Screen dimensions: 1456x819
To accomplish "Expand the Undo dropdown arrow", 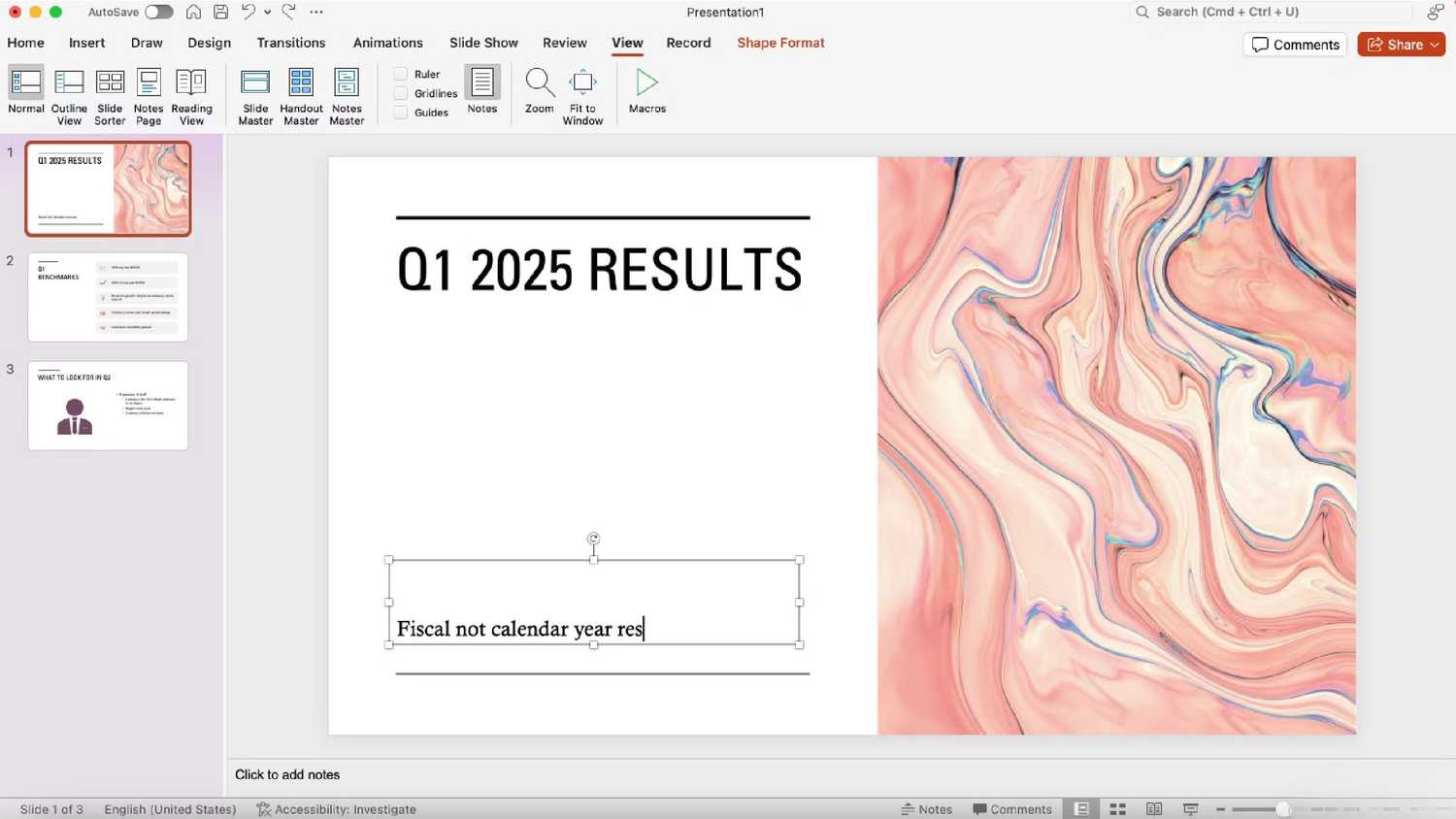I will tap(268, 12).
